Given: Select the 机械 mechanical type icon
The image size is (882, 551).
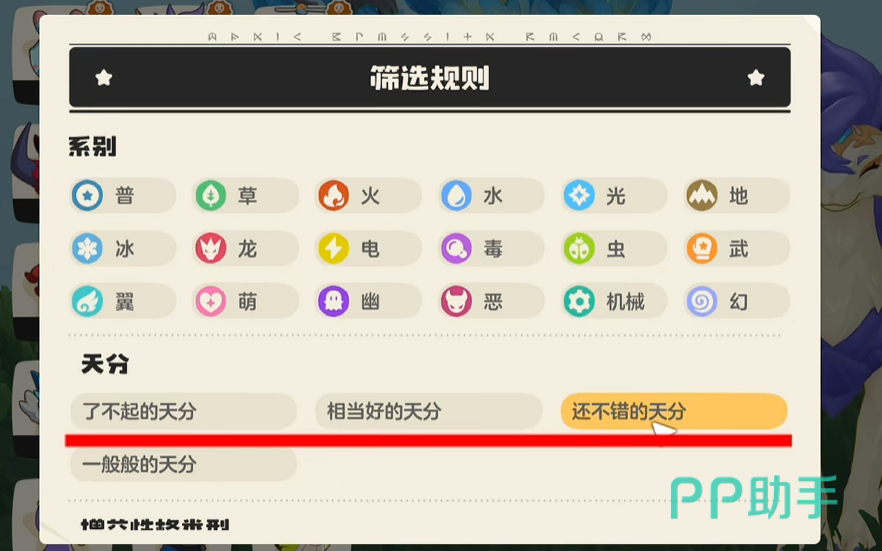Looking at the screenshot, I should tap(579, 301).
